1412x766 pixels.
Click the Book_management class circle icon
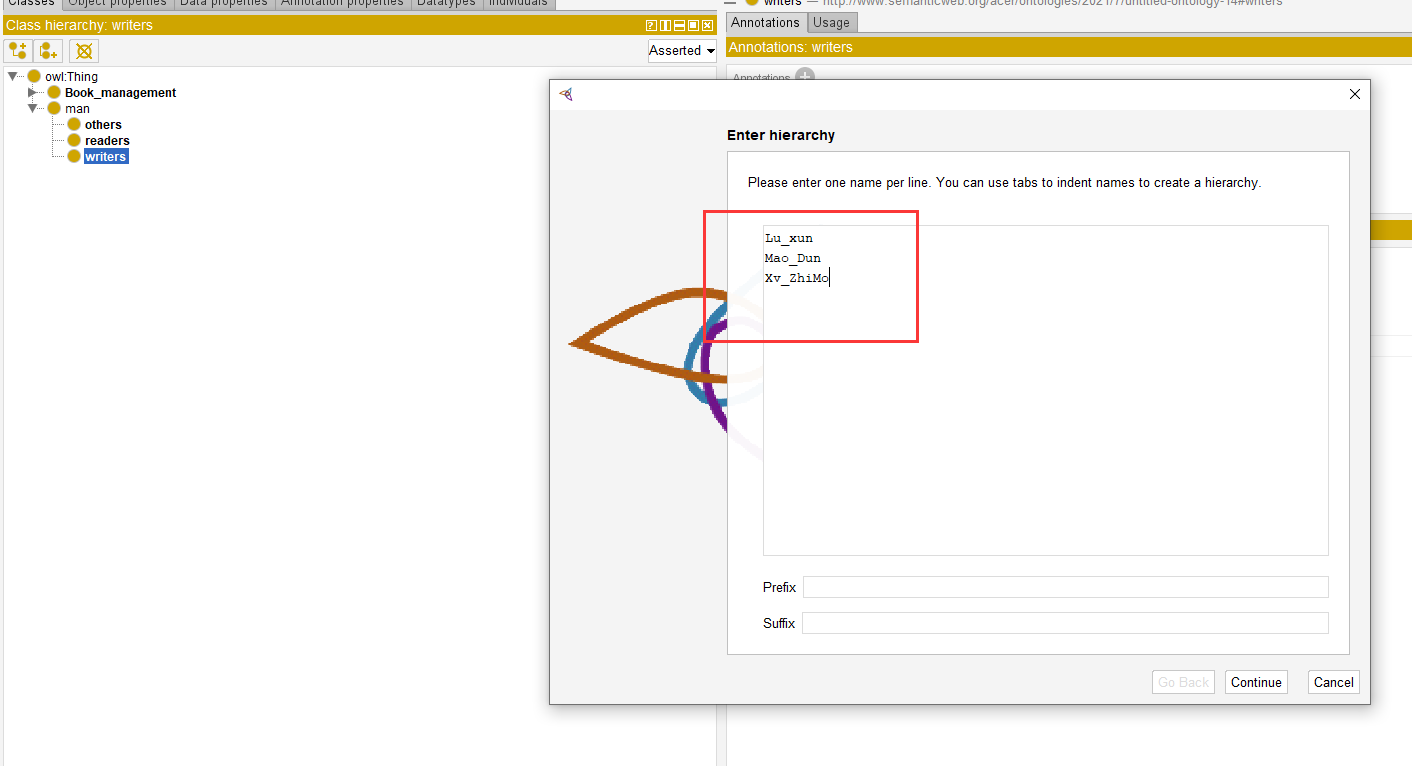click(54, 92)
